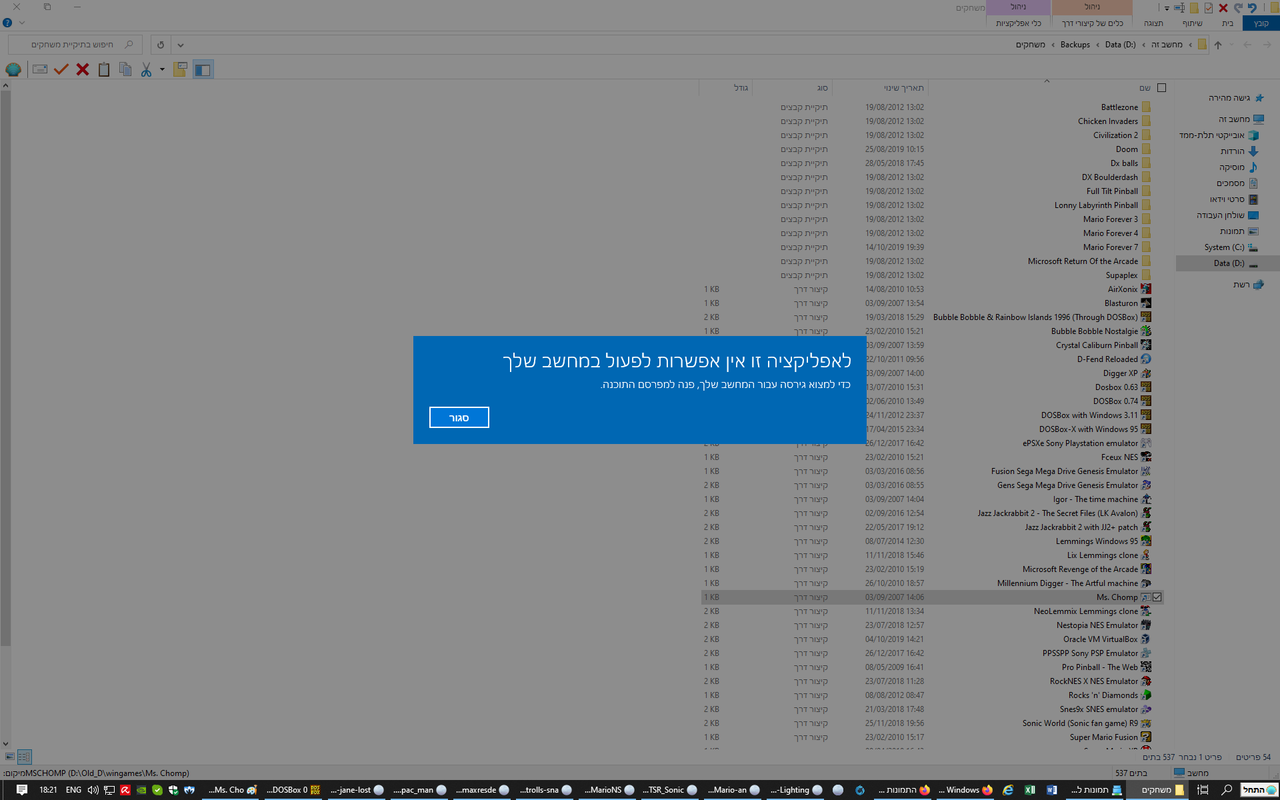Switch to the שיתוף ribbon tab
1280x800 pixels.
coord(1192,22)
